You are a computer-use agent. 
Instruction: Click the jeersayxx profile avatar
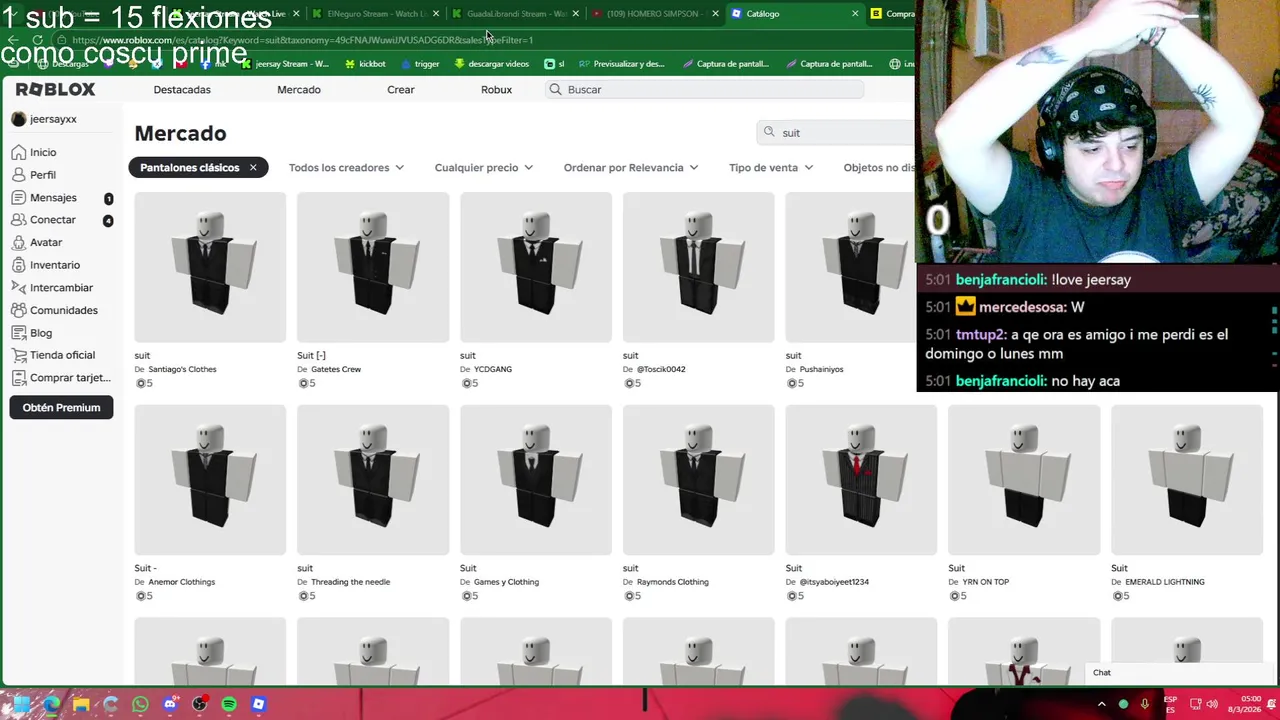click(x=18, y=119)
